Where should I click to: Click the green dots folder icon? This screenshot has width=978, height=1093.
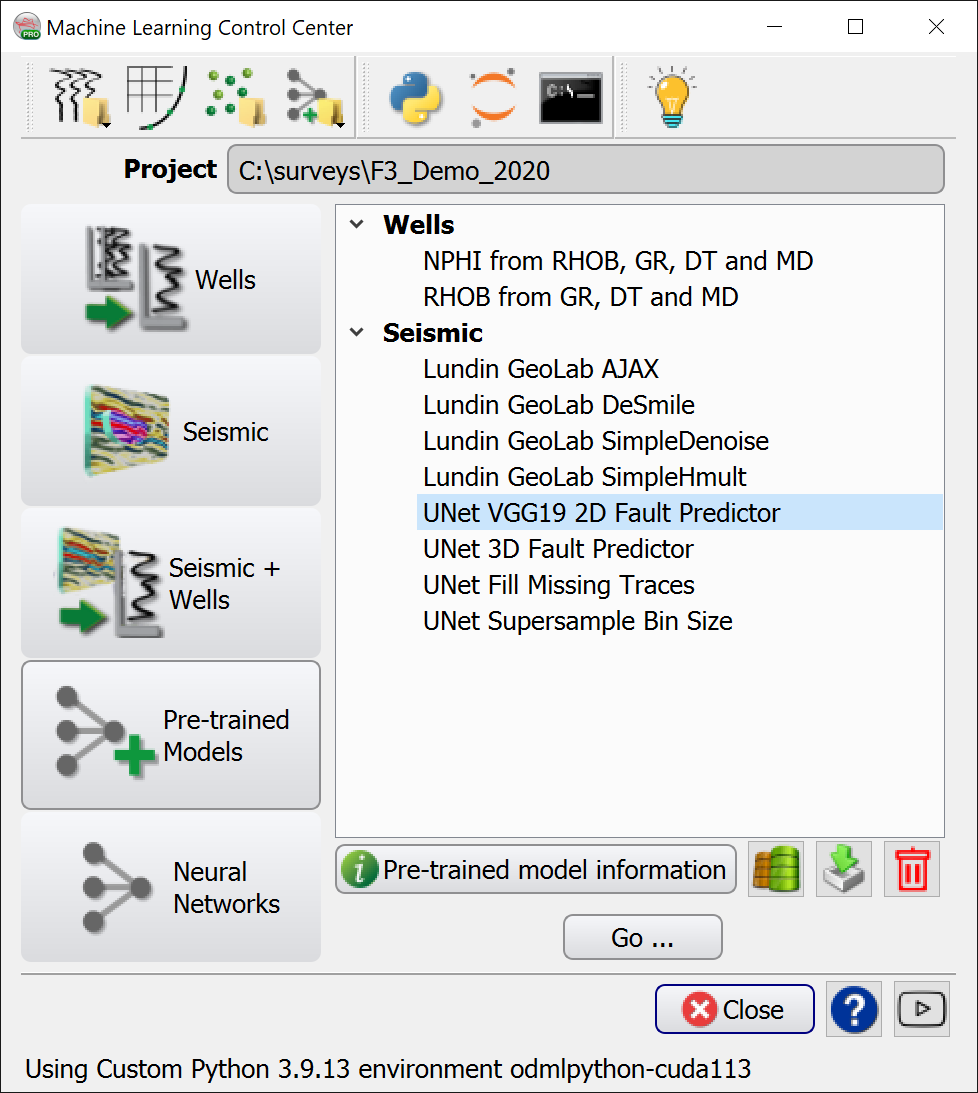coord(235,98)
